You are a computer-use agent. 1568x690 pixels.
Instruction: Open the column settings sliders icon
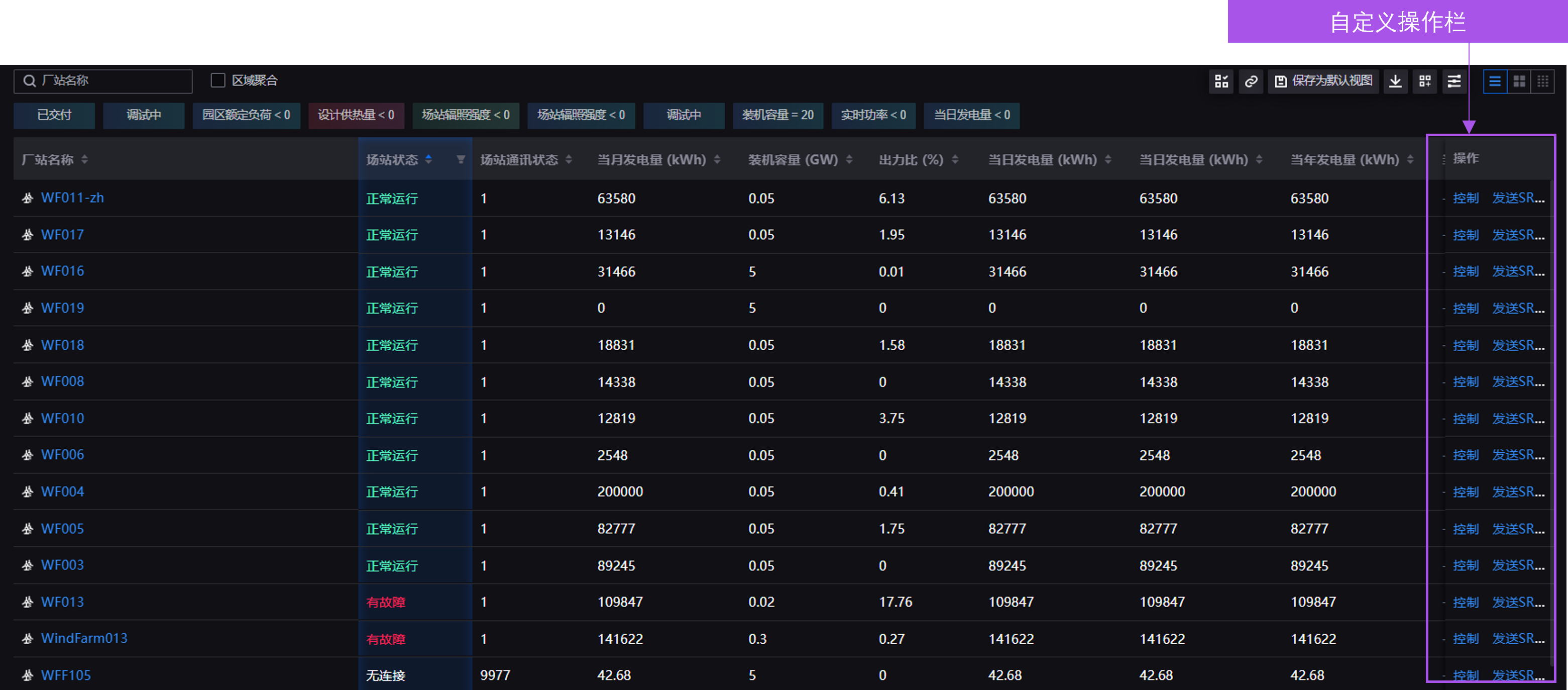(1454, 81)
